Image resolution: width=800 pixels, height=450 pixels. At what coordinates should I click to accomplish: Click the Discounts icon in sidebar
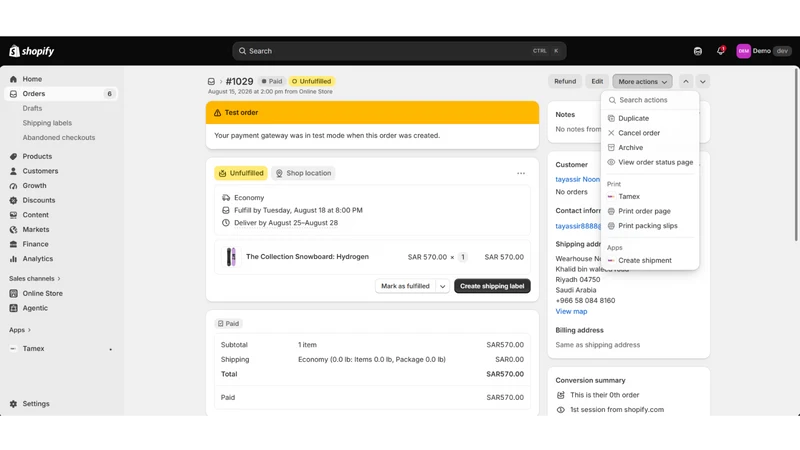[x=13, y=201]
